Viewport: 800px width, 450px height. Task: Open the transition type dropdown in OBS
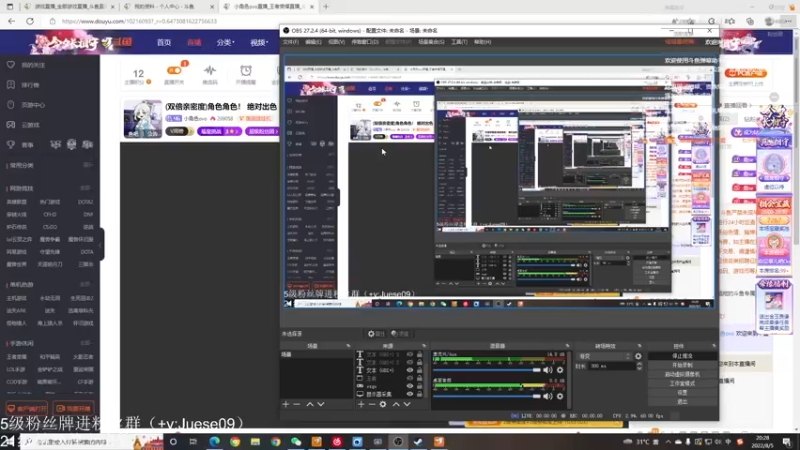tap(605, 356)
